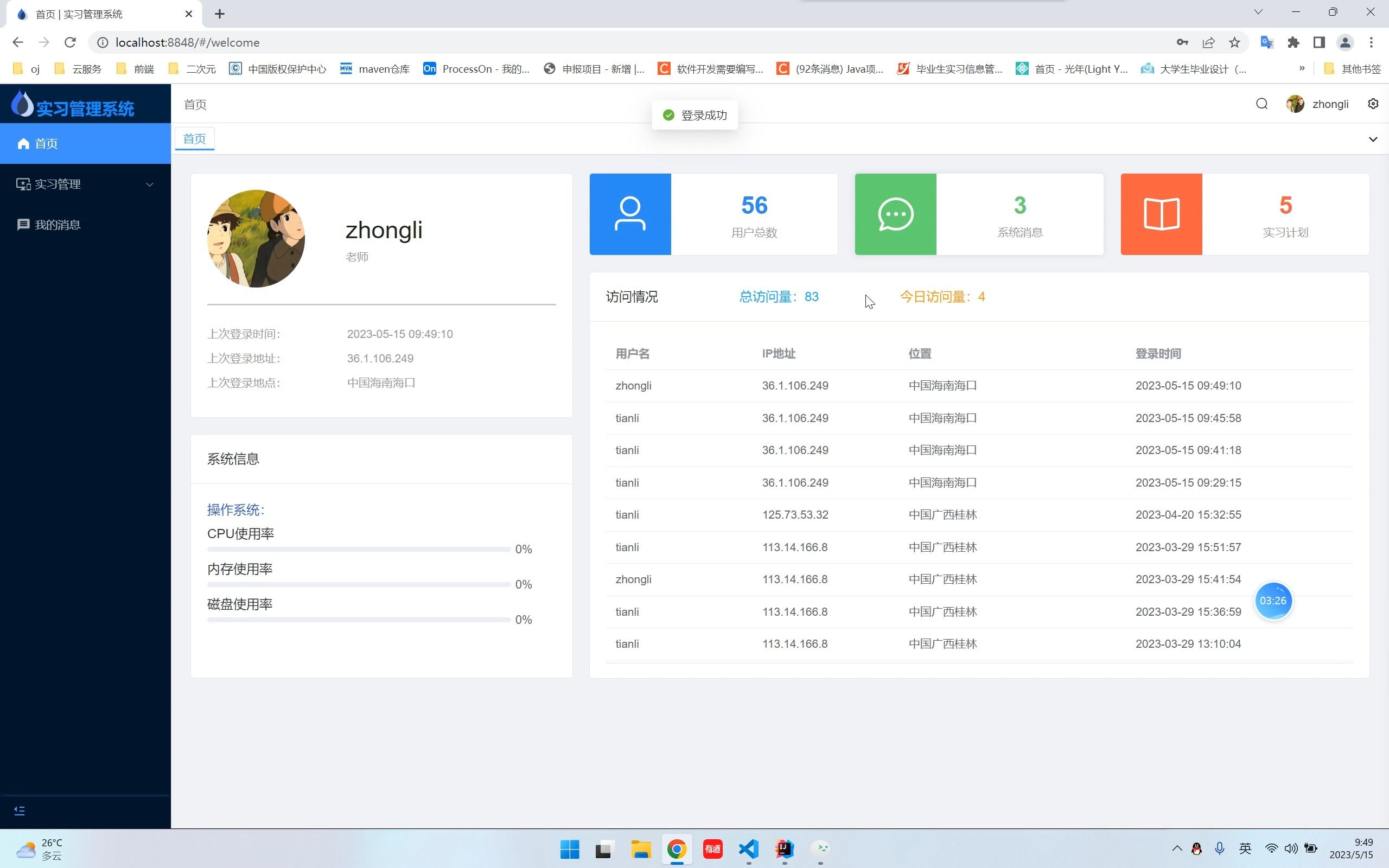Collapse the sidebar with the fold icon
This screenshot has height=868, width=1389.
coord(19,810)
